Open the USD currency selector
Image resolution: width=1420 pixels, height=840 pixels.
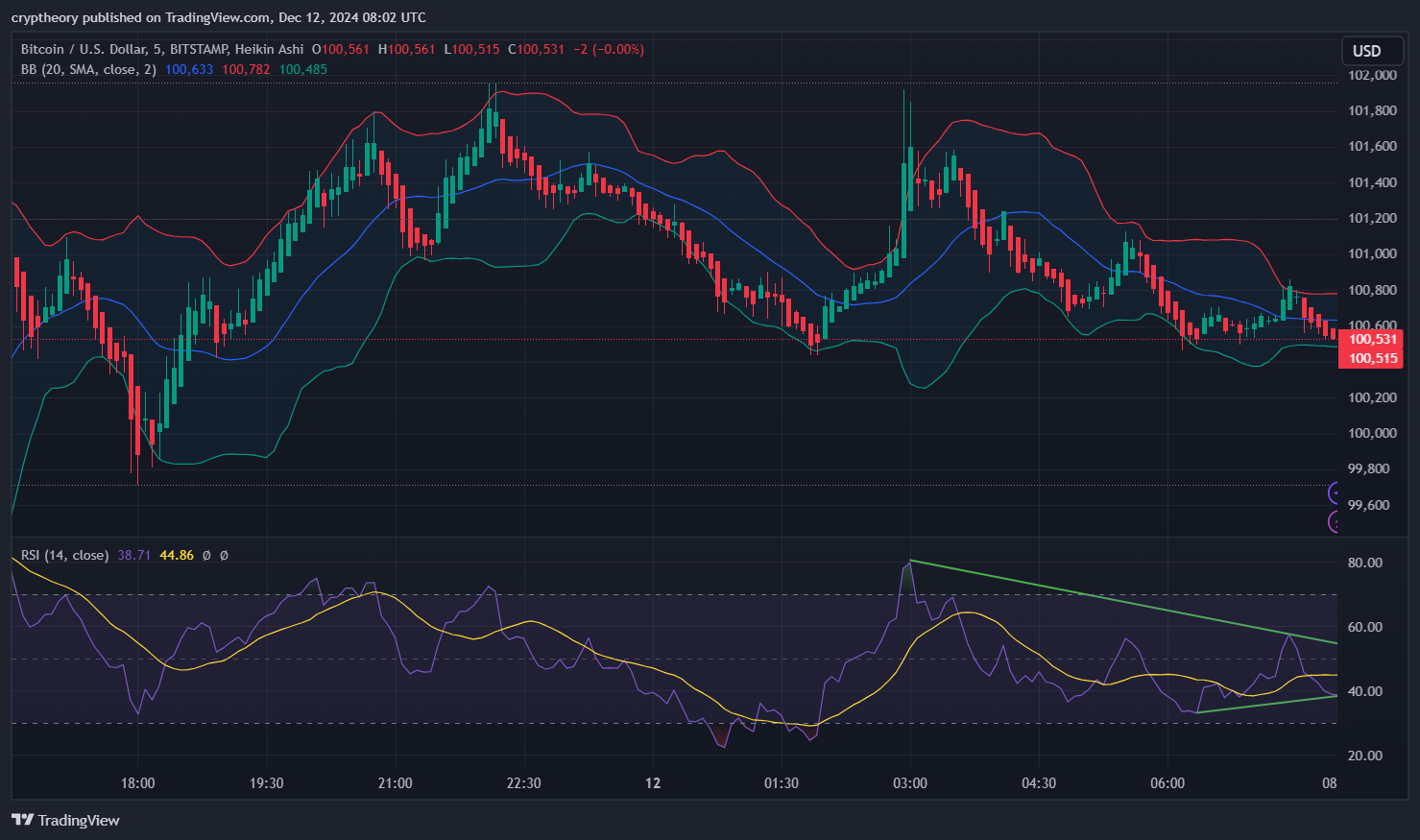point(1372,51)
